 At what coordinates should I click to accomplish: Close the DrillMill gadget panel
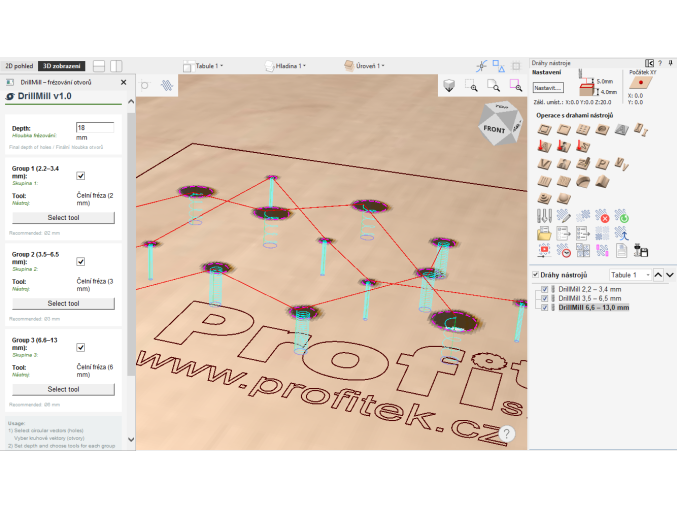point(123,82)
